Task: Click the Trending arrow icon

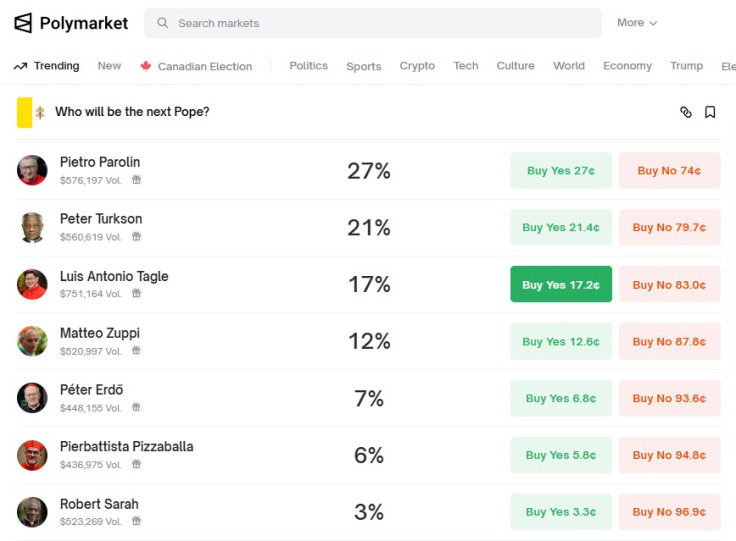Action: click(x=20, y=66)
